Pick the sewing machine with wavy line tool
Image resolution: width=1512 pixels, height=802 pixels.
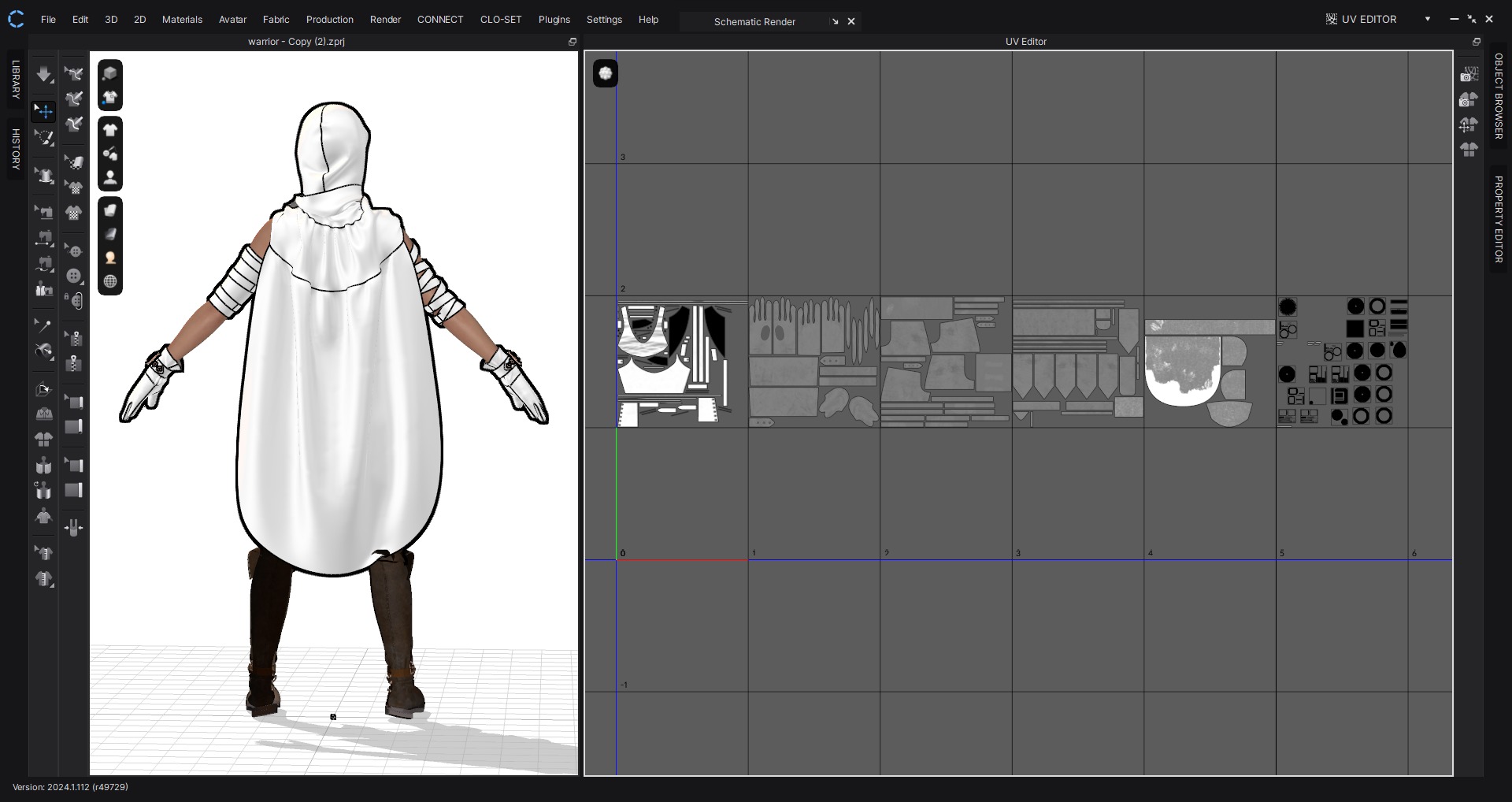[44, 263]
